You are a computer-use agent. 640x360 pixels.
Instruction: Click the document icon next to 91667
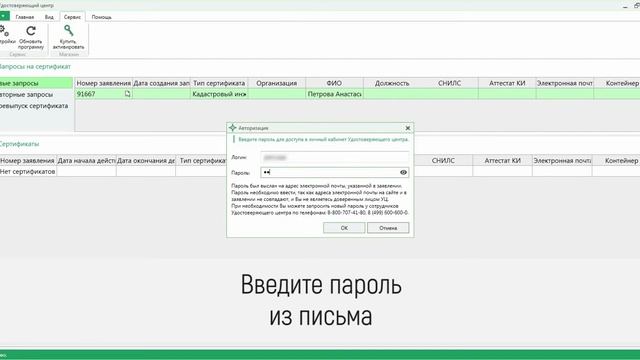[x=127, y=94]
